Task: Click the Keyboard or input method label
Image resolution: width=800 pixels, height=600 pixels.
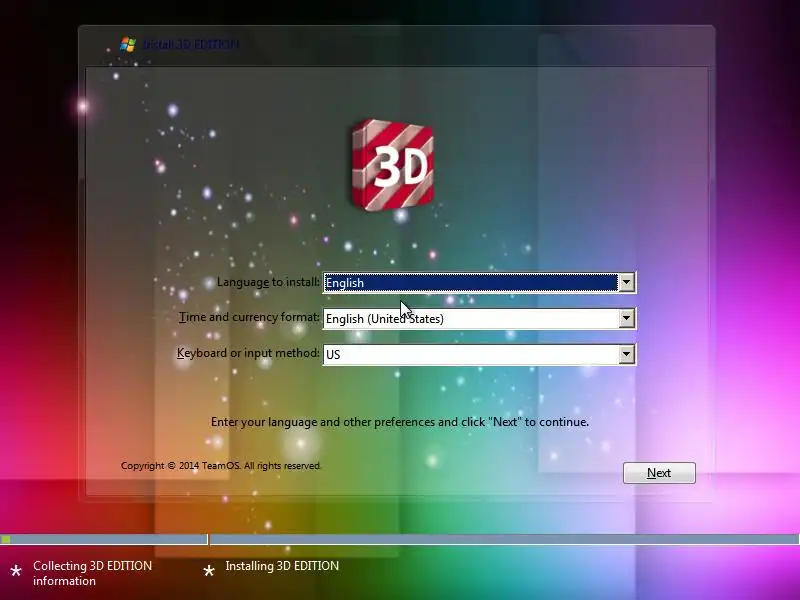Action: (x=248, y=353)
